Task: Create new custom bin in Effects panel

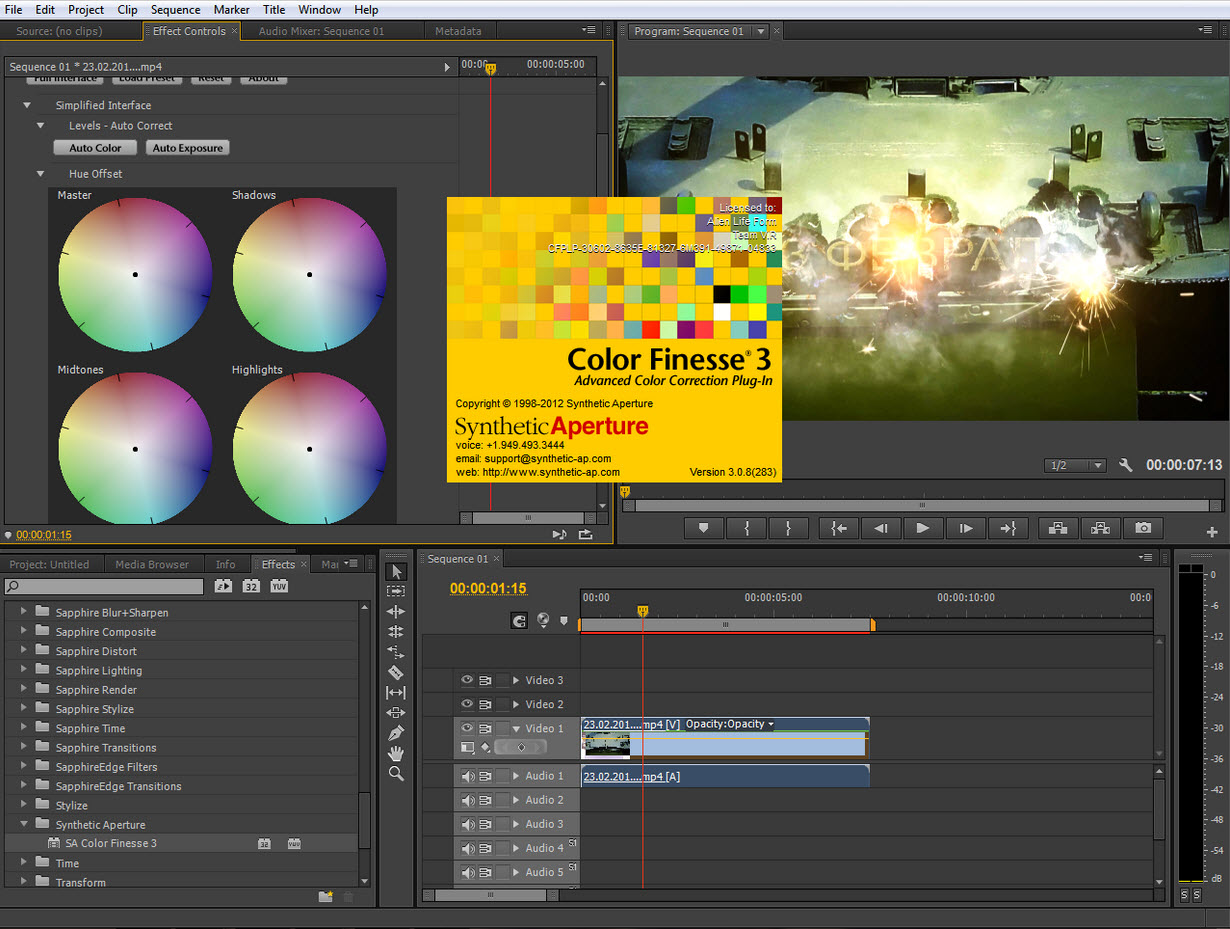Action: (326, 897)
